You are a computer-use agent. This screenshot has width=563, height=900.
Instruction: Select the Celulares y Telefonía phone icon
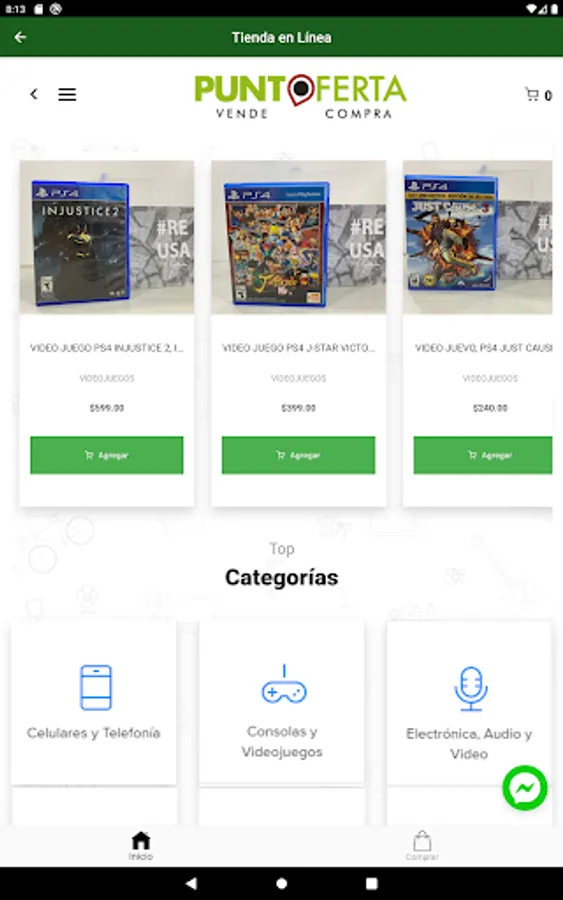96,687
